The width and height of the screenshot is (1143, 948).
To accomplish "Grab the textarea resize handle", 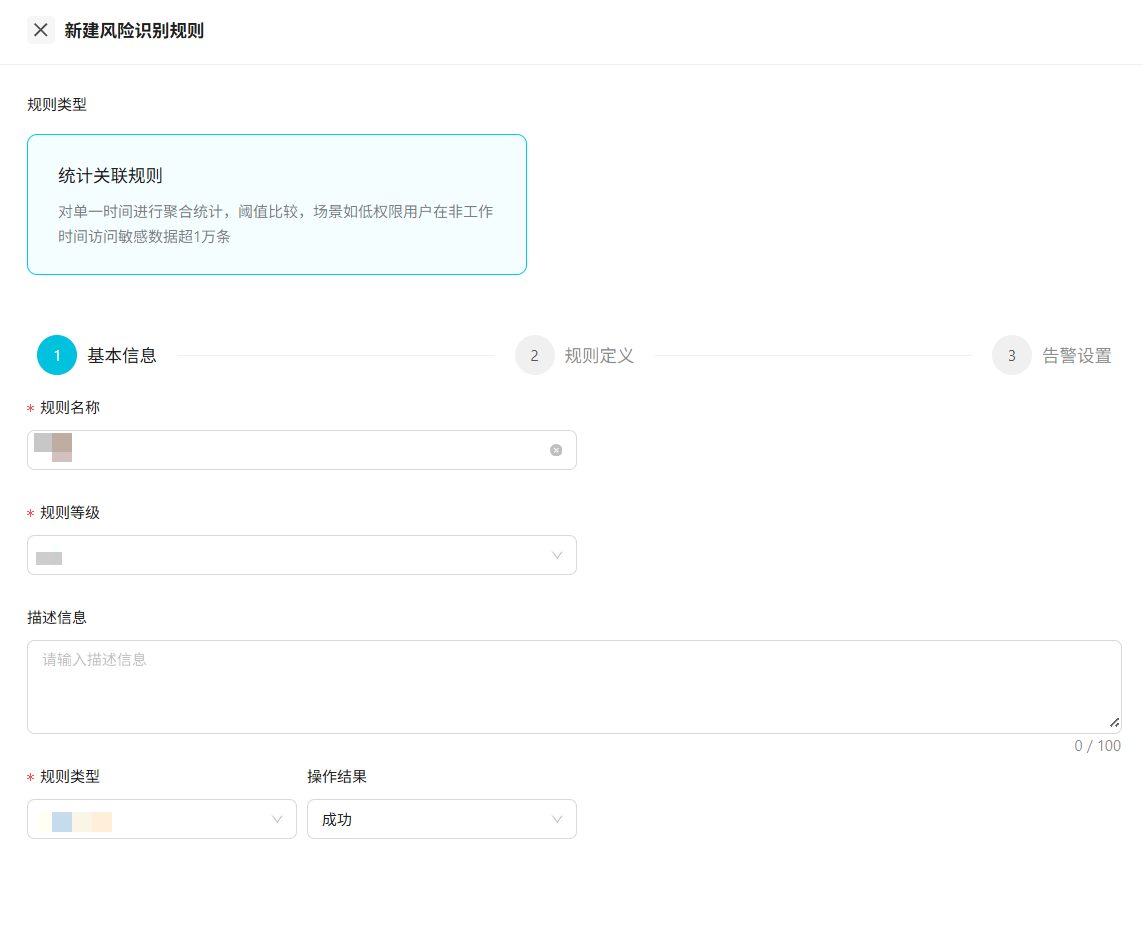I will point(1114,723).
